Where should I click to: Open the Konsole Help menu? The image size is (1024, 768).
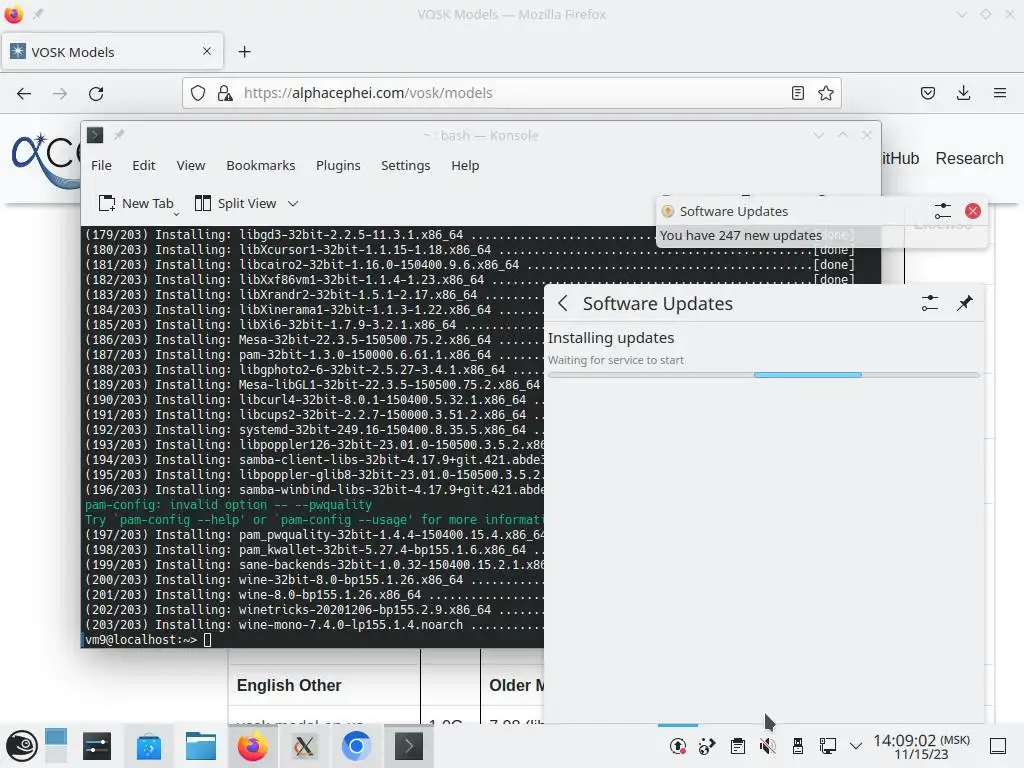465,165
